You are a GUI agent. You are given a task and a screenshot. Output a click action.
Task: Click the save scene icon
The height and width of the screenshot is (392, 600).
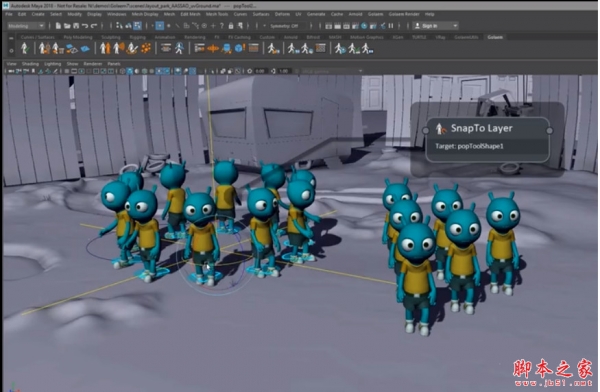[76, 26]
